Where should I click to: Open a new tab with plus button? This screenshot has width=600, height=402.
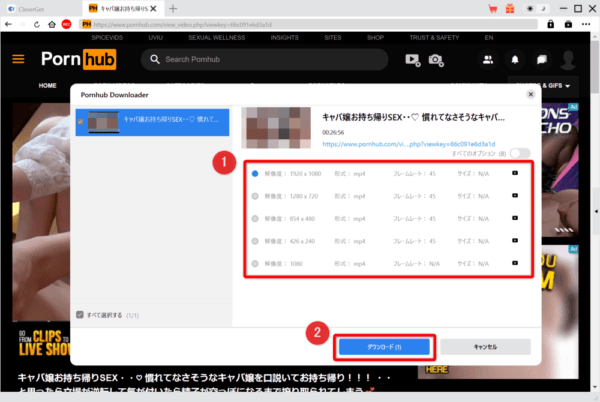click(x=173, y=8)
